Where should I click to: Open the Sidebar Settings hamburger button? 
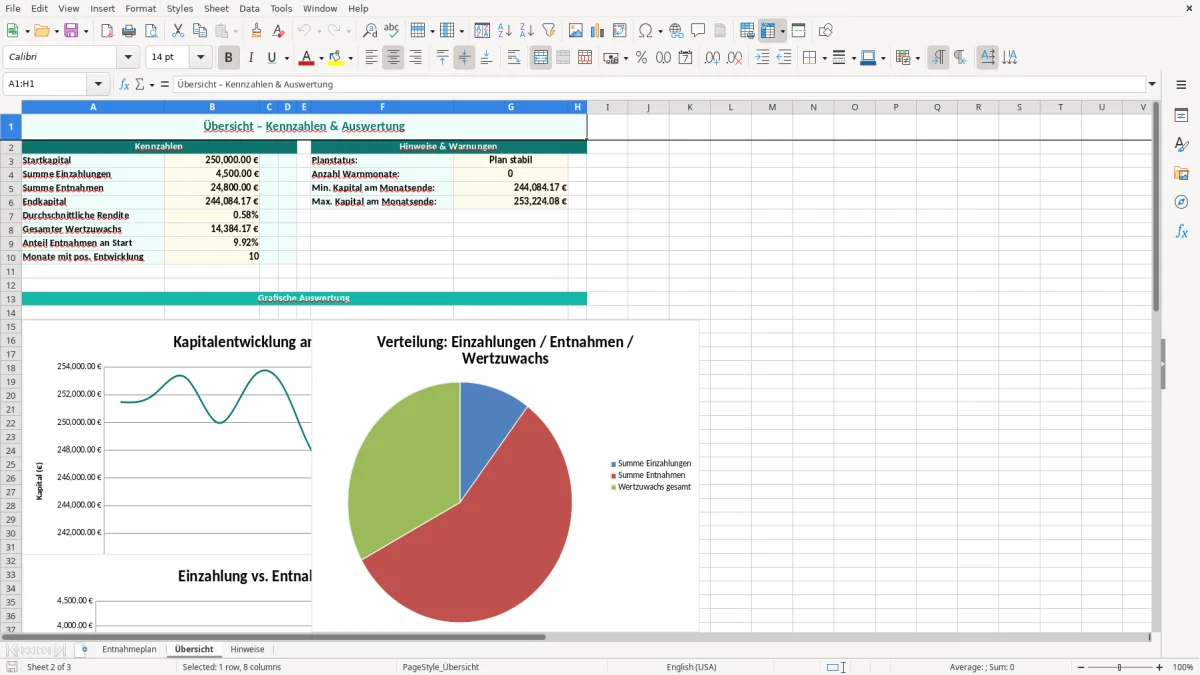coord(1181,85)
